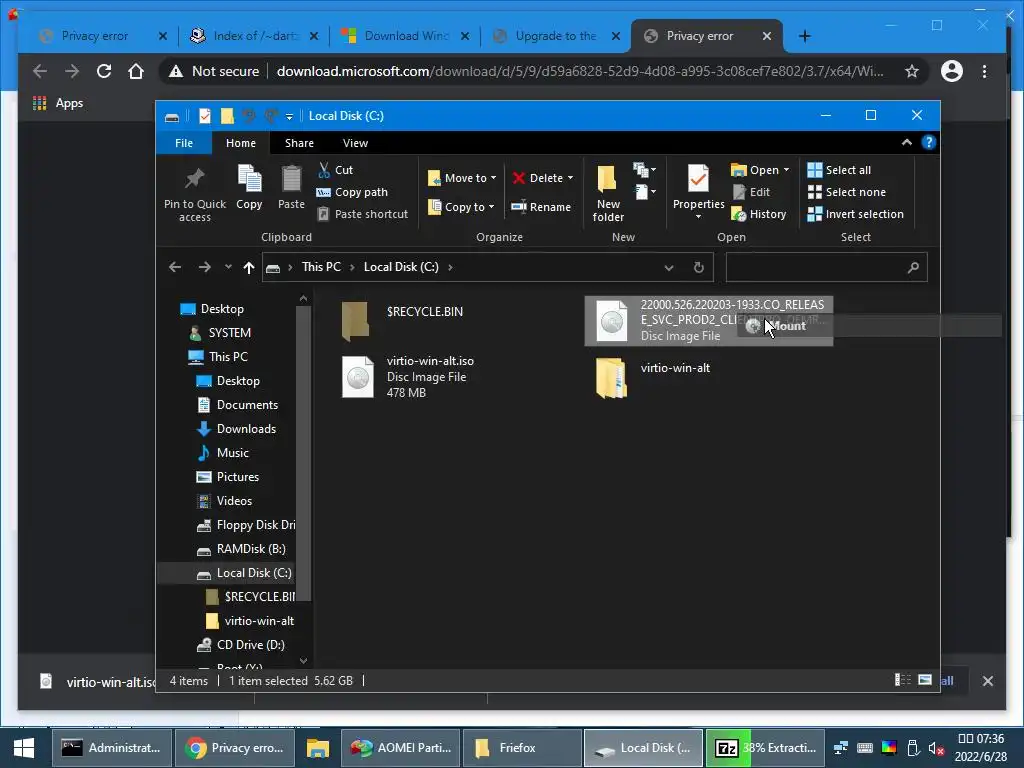
Task: Click Copy path in ribbon
Action: [352, 192]
